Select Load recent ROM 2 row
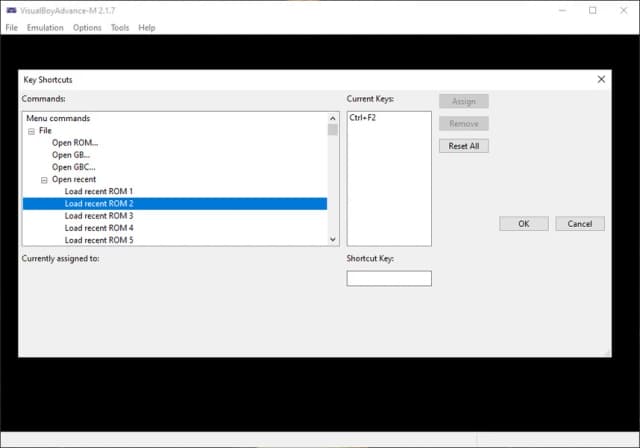Screen dimensions: 640x448 click(x=175, y=204)
